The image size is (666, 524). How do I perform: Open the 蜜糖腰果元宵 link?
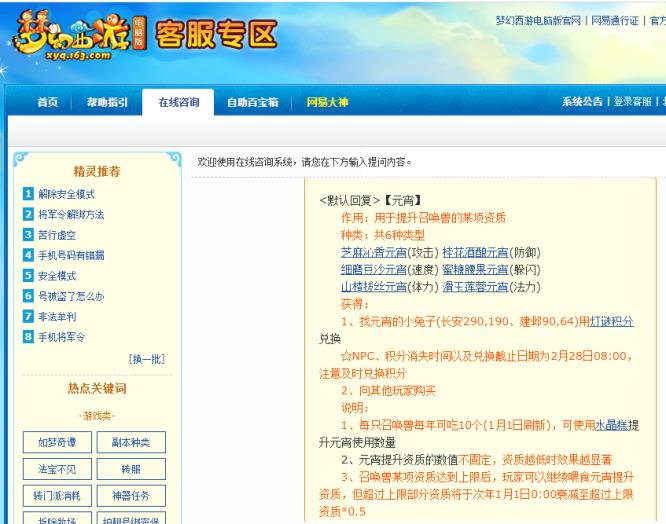point(475,270)
